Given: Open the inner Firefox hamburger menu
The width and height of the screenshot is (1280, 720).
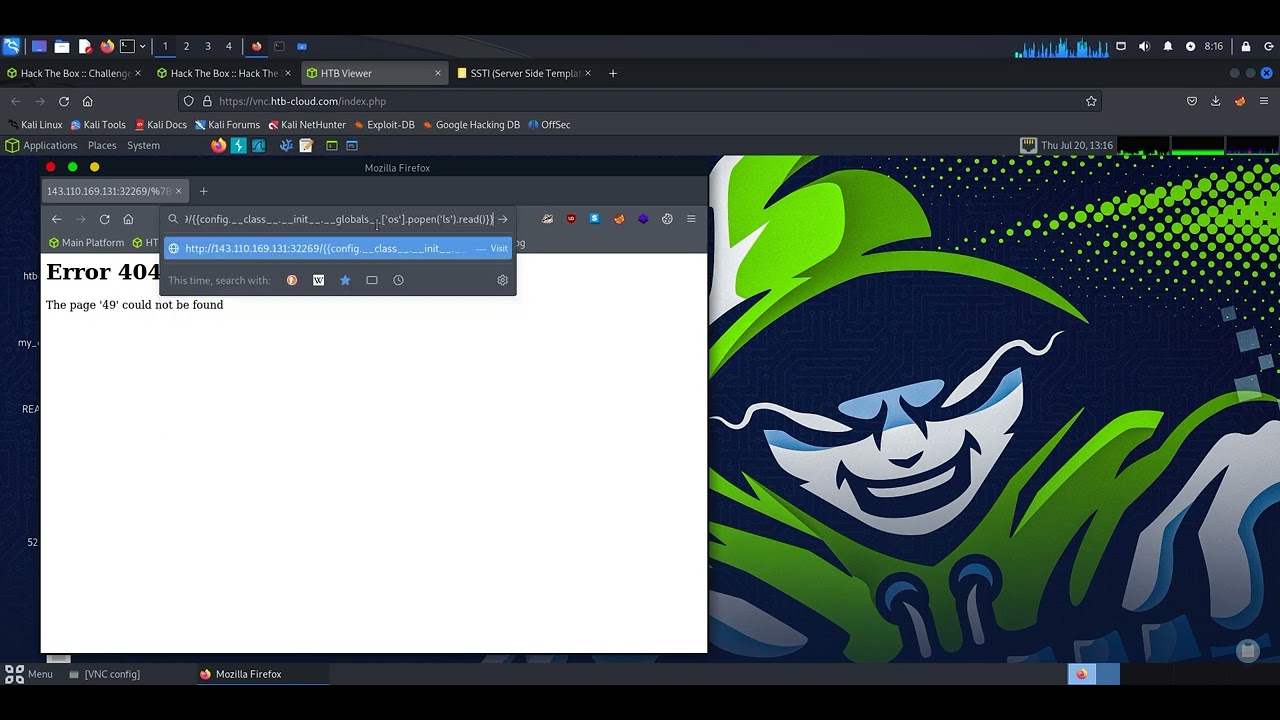Looking at the screenshot, I should [x=691, y=219].
